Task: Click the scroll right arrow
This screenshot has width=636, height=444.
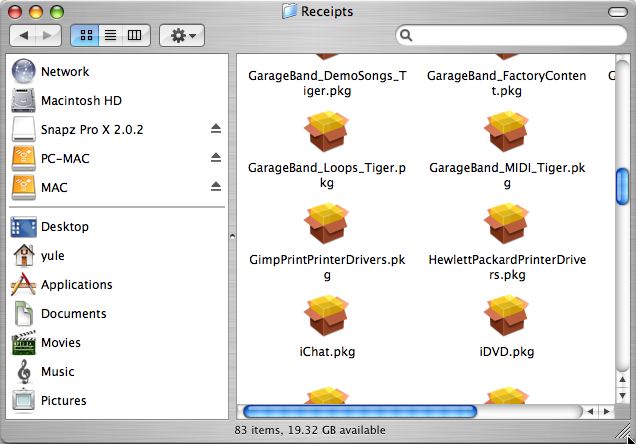Action: coord(606,412)
